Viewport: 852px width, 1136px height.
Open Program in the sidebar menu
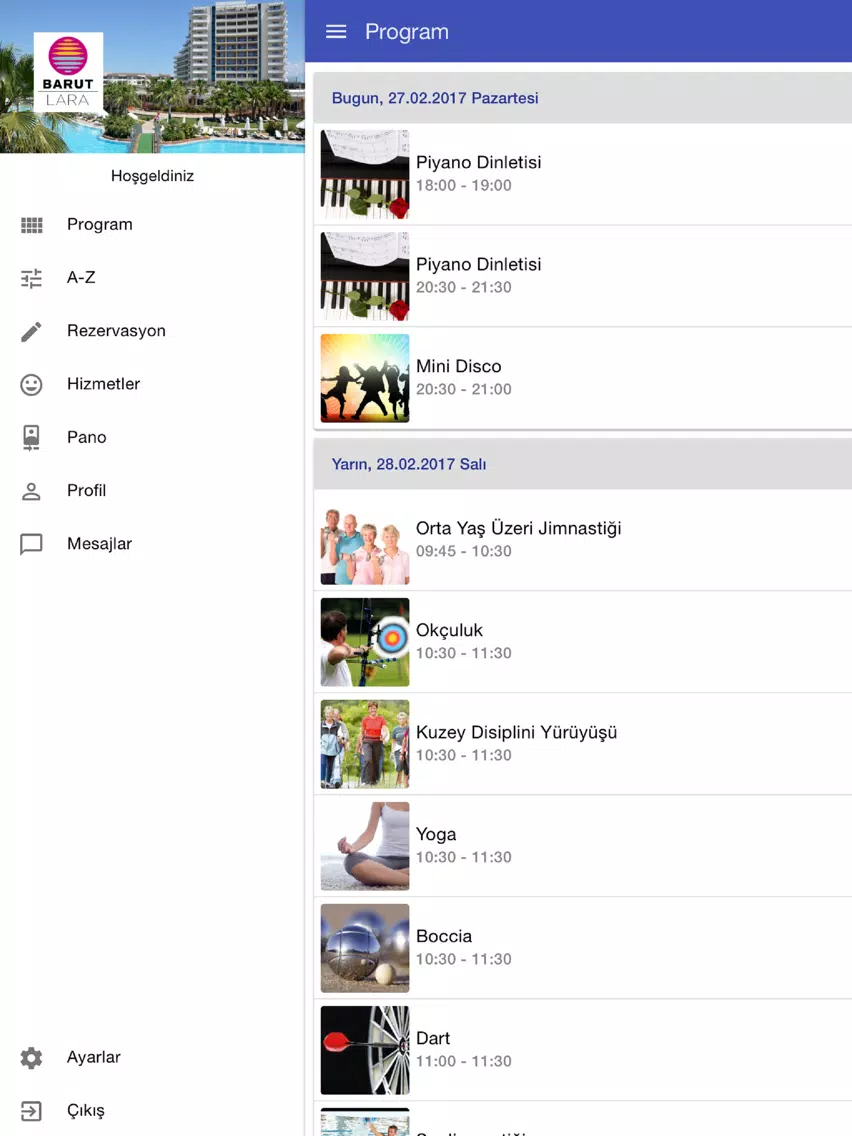(x=100, y=225)
